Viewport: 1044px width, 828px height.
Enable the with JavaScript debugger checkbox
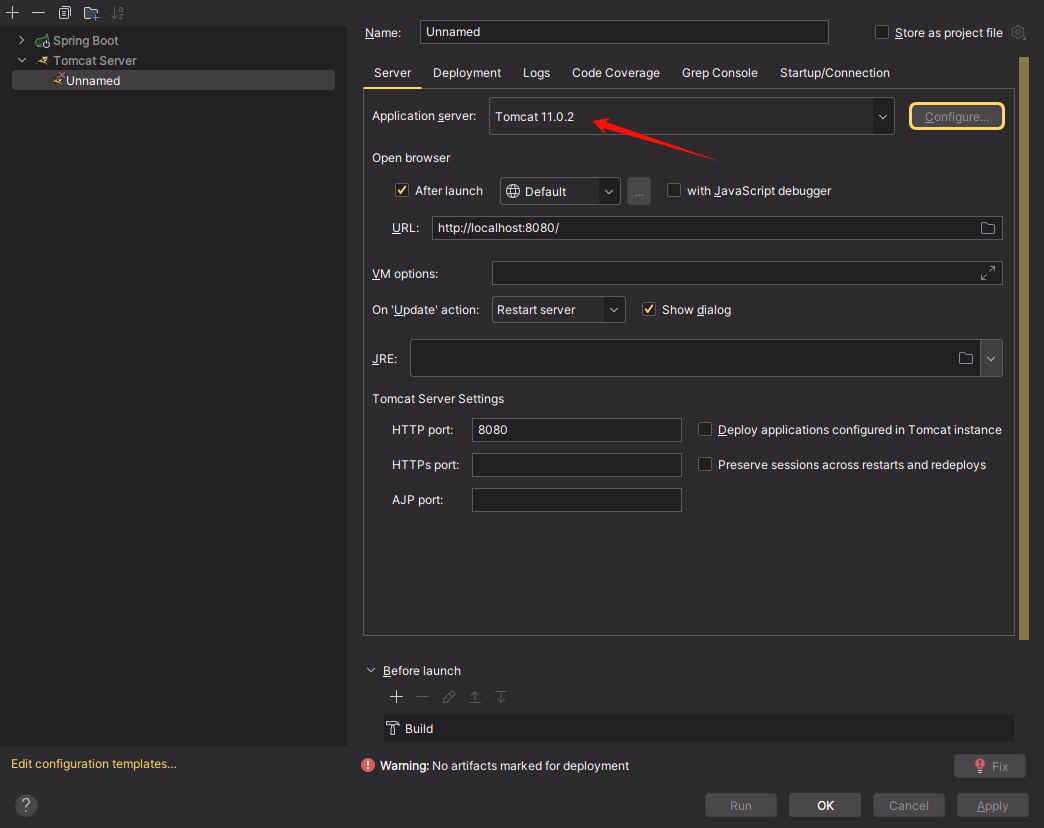(674, 190)
